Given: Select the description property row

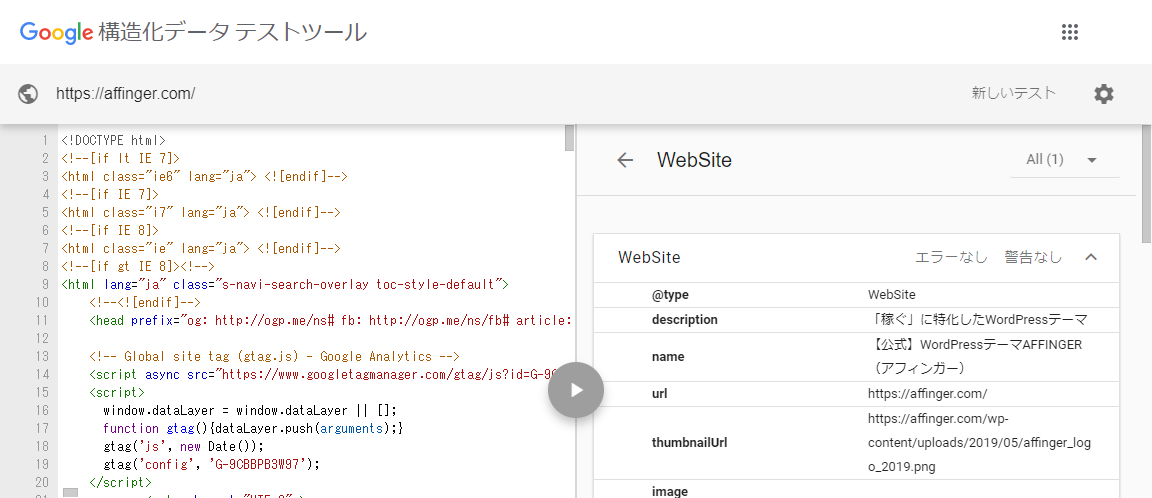Looking at the screenshot, I should pyautogui.click(x=685, y=320).
